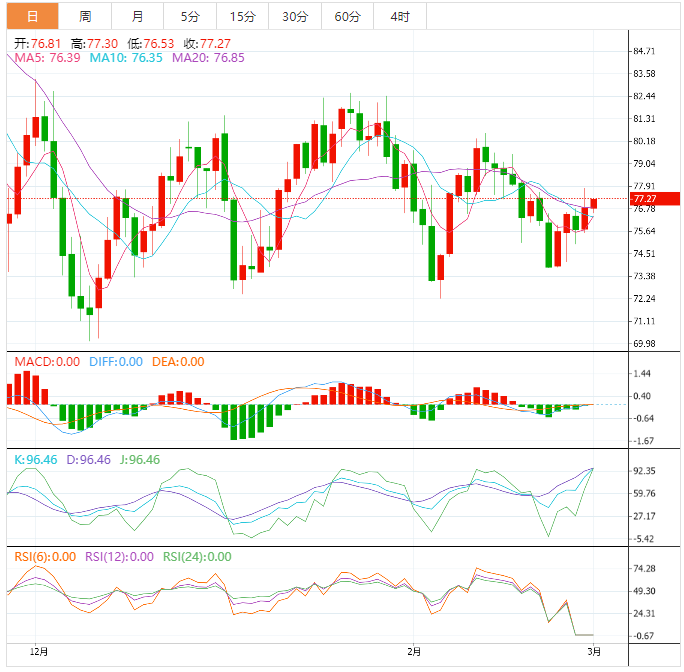Click the 12月 date axis marker
The height and width of the screenshot is (672, 684).
38,651
